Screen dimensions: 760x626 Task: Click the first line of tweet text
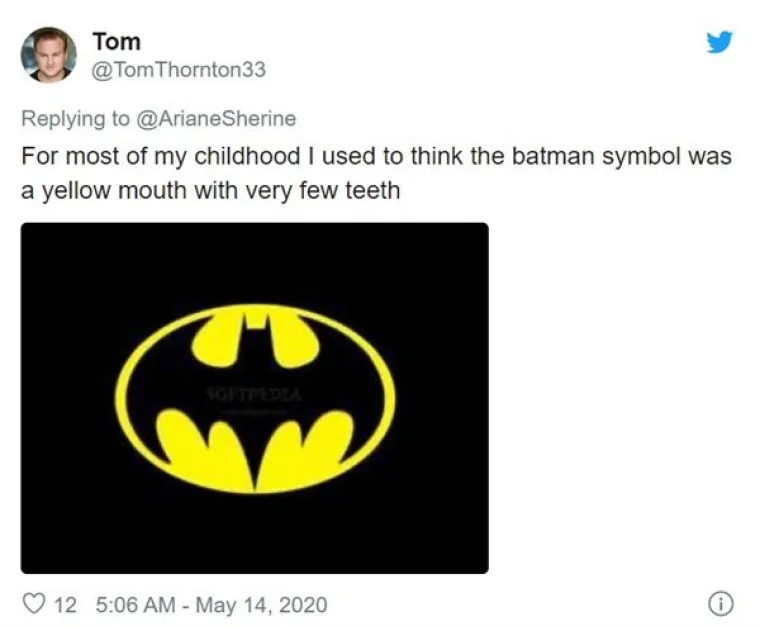coord(375,157)
